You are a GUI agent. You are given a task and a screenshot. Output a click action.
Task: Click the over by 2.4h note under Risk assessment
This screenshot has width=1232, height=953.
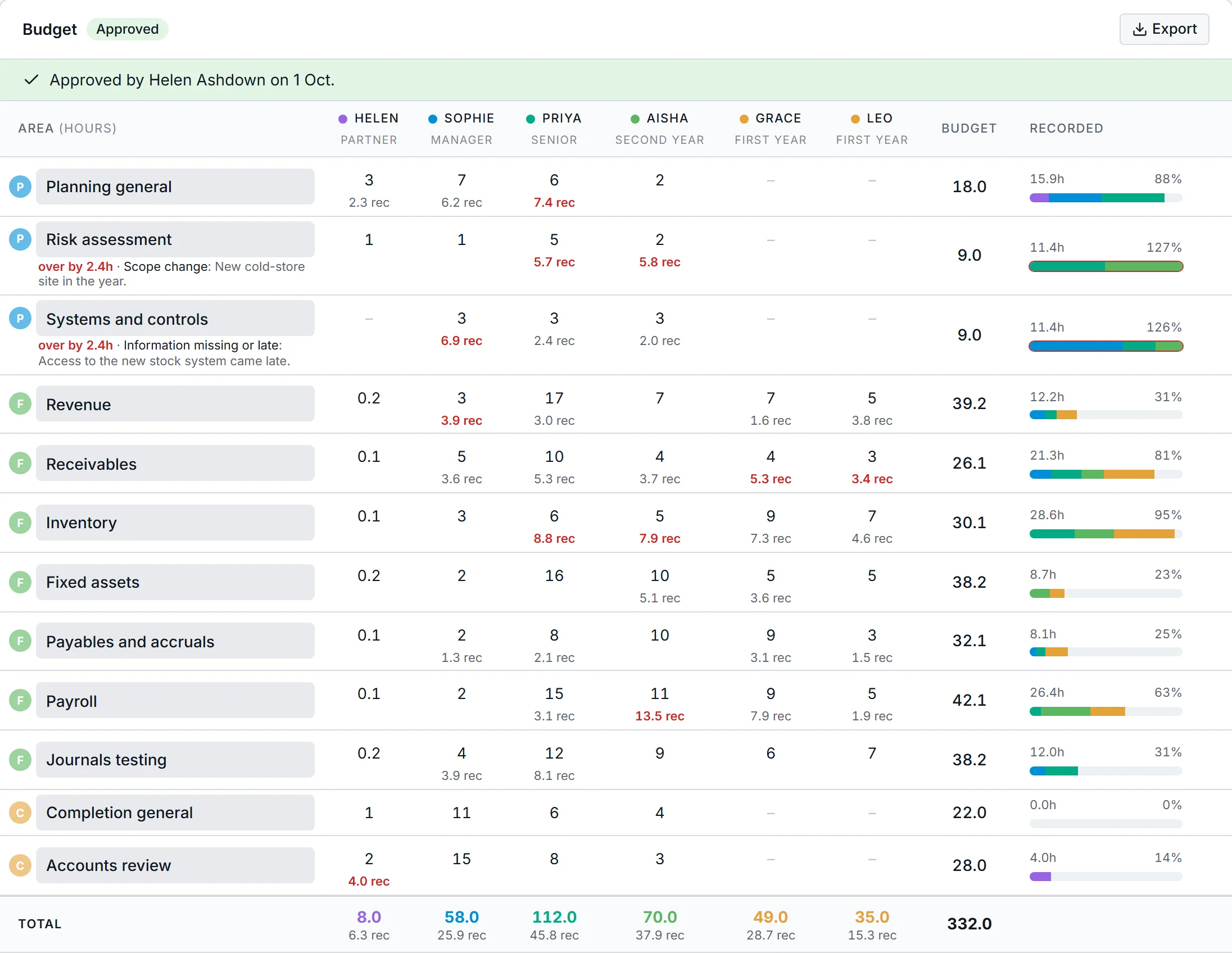(75, 267)
